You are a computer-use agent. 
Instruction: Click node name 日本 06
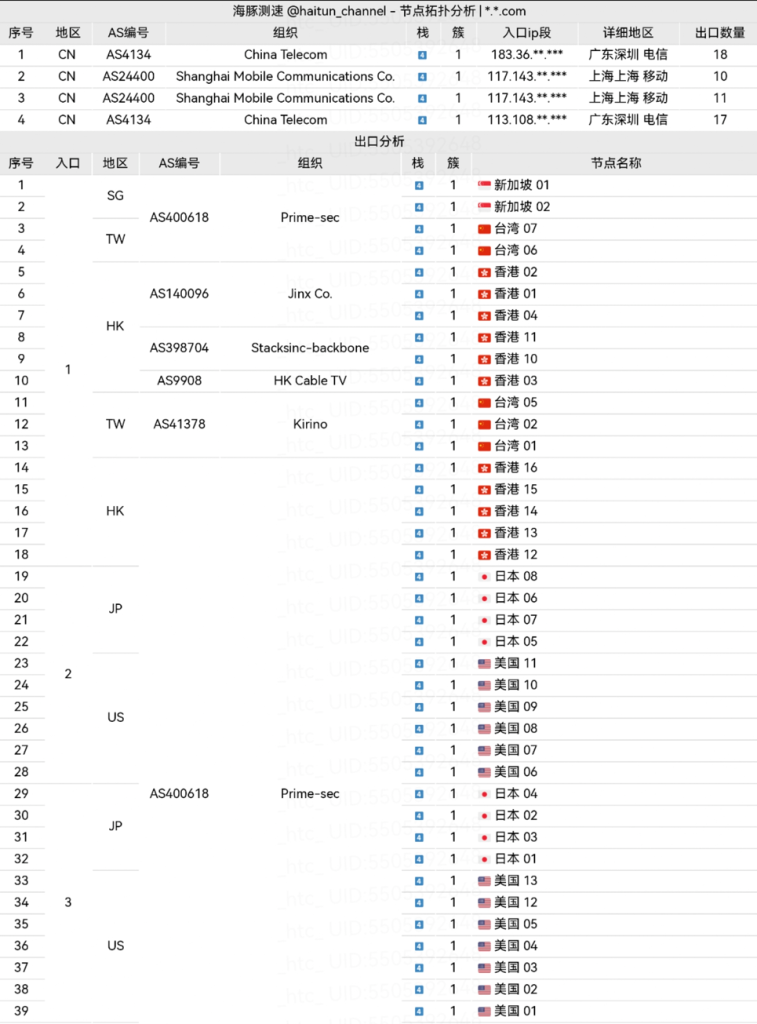coord(515,598)
